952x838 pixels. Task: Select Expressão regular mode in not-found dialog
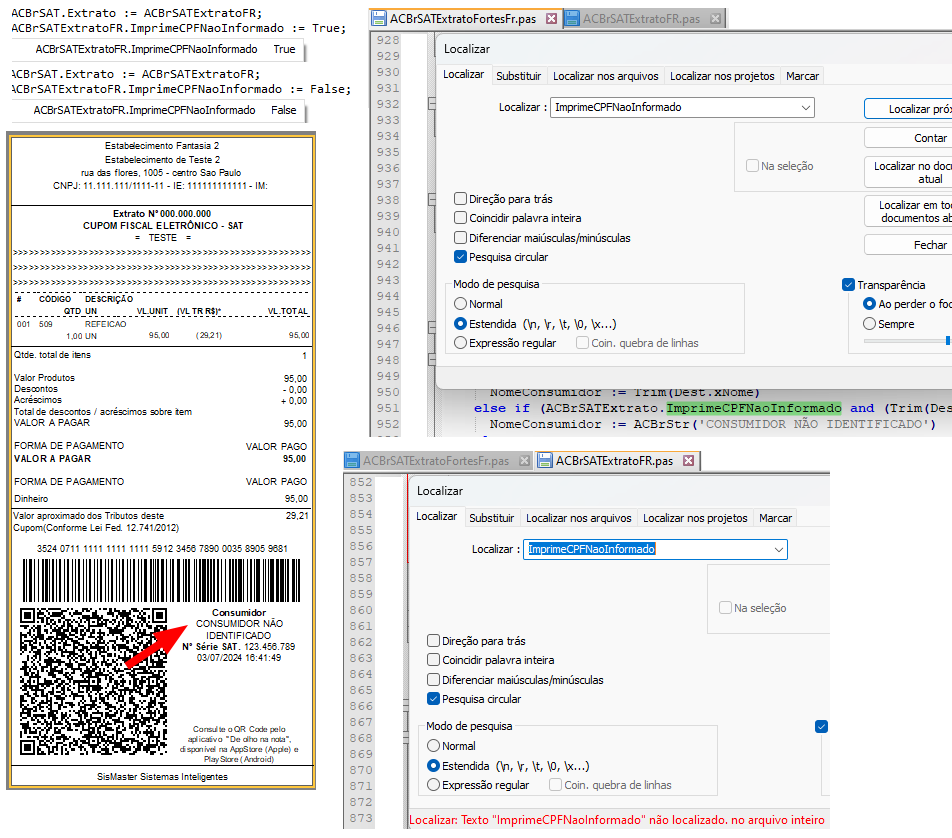coord(434,785)
